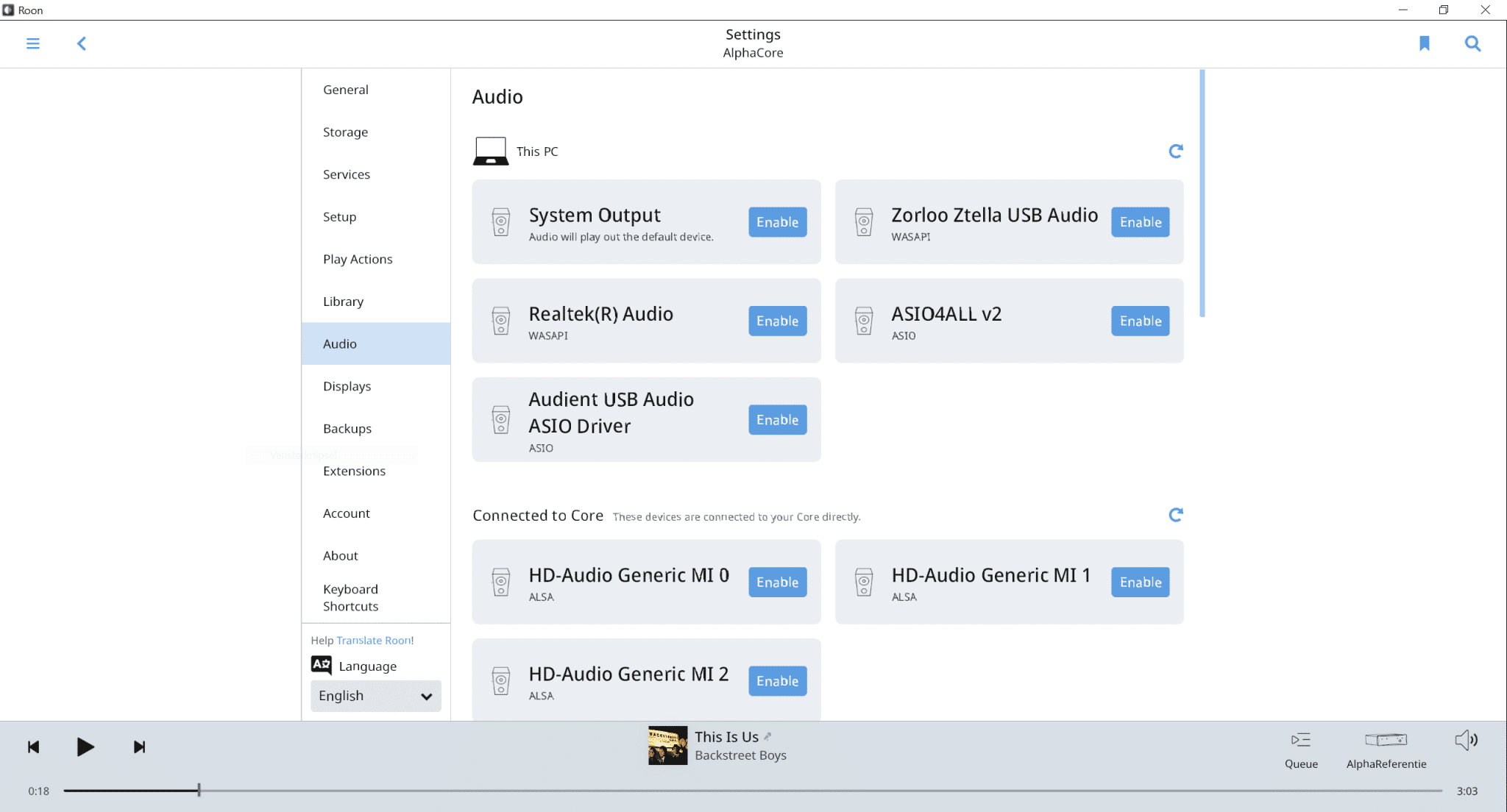The image size is (1507, 812).
Task: Click the System Output speaker icon
Action: pos(501,222)
